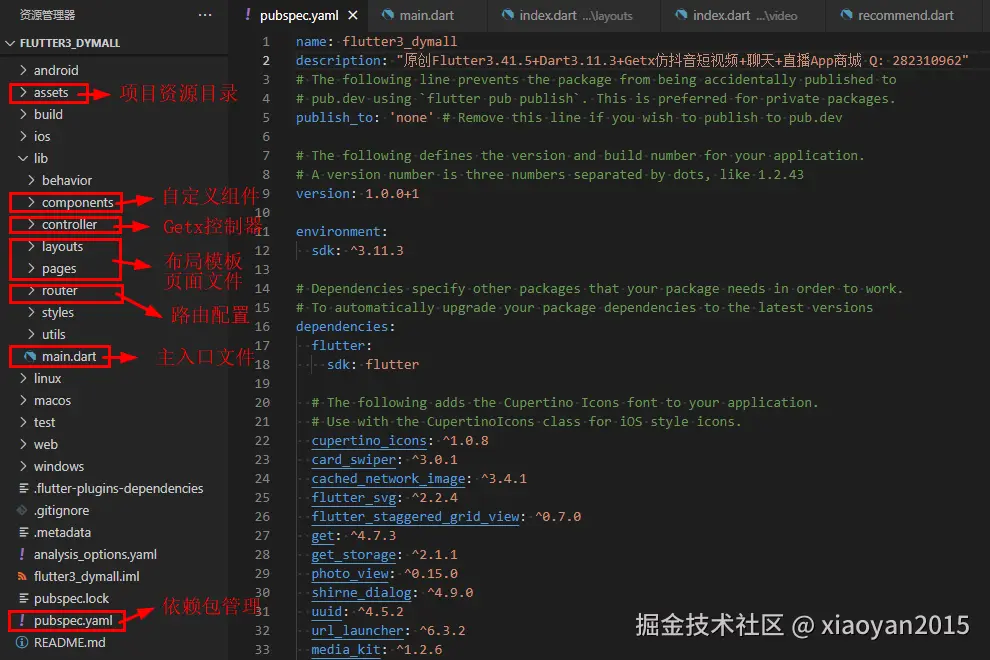Viewport: 990px width, 660px height.
Task: Click the 'environment:' key
Action: pyautogui.click(x=342, y=231)
